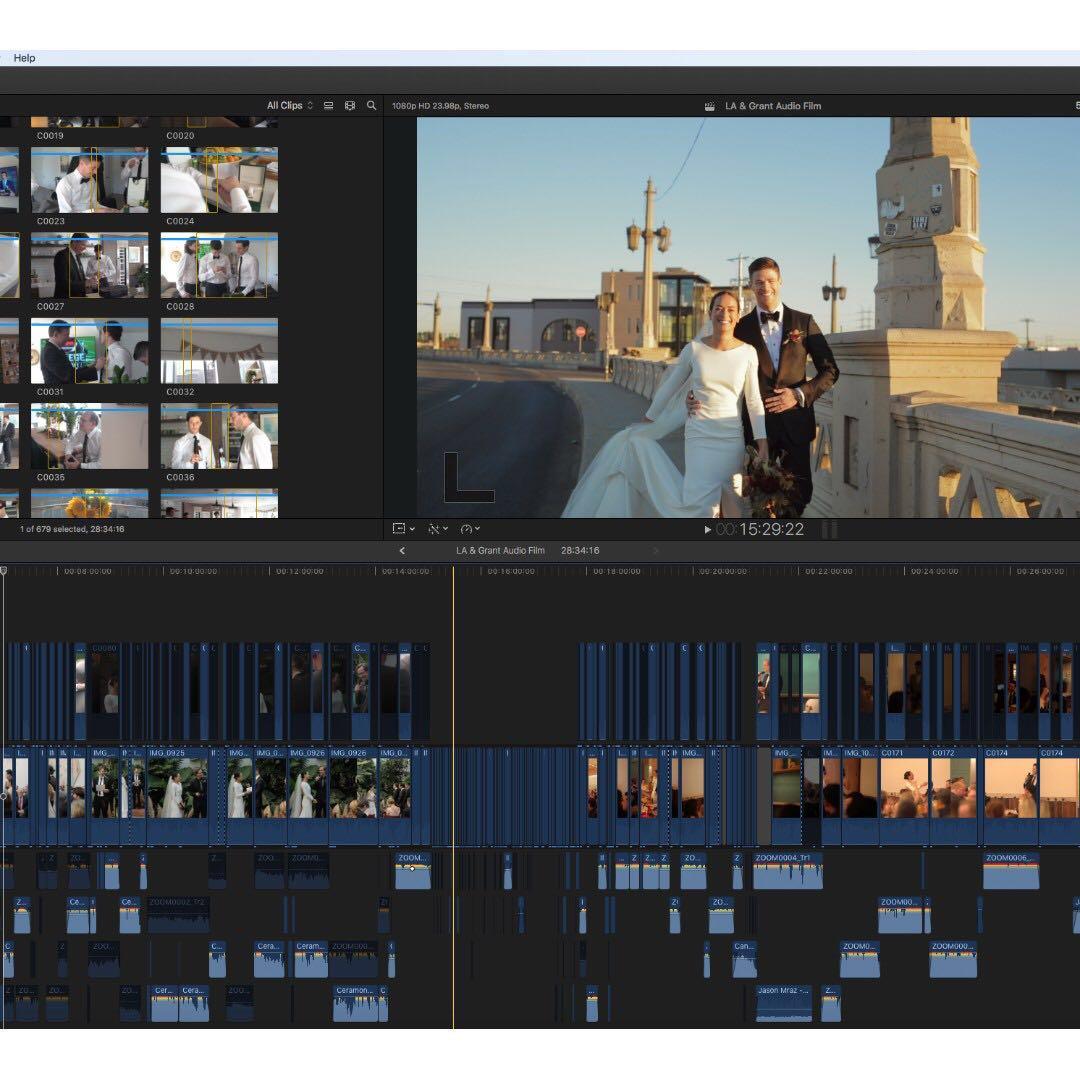
Task: Click the C0080 connected clip above storyline
Action: 104,692
